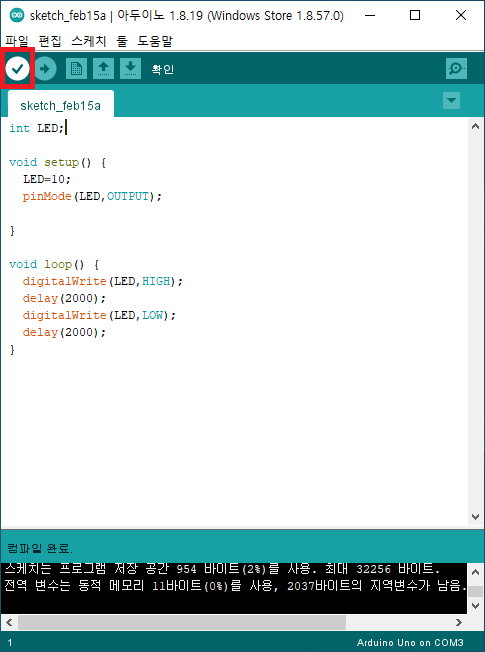Click the editor scrollbar up arrow
This screenshot has width=485, height=652.
(x=475, y=127)
